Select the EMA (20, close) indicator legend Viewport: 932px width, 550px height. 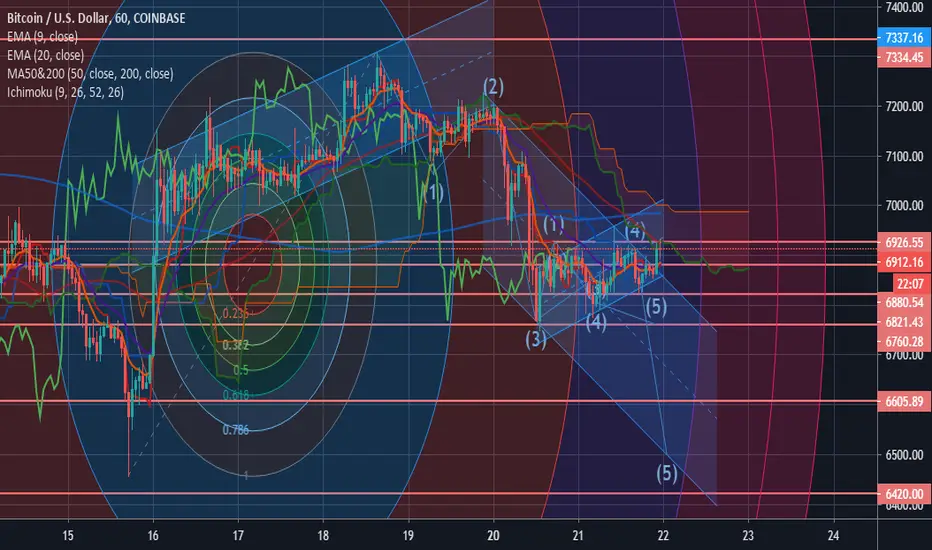coord(45,55)
